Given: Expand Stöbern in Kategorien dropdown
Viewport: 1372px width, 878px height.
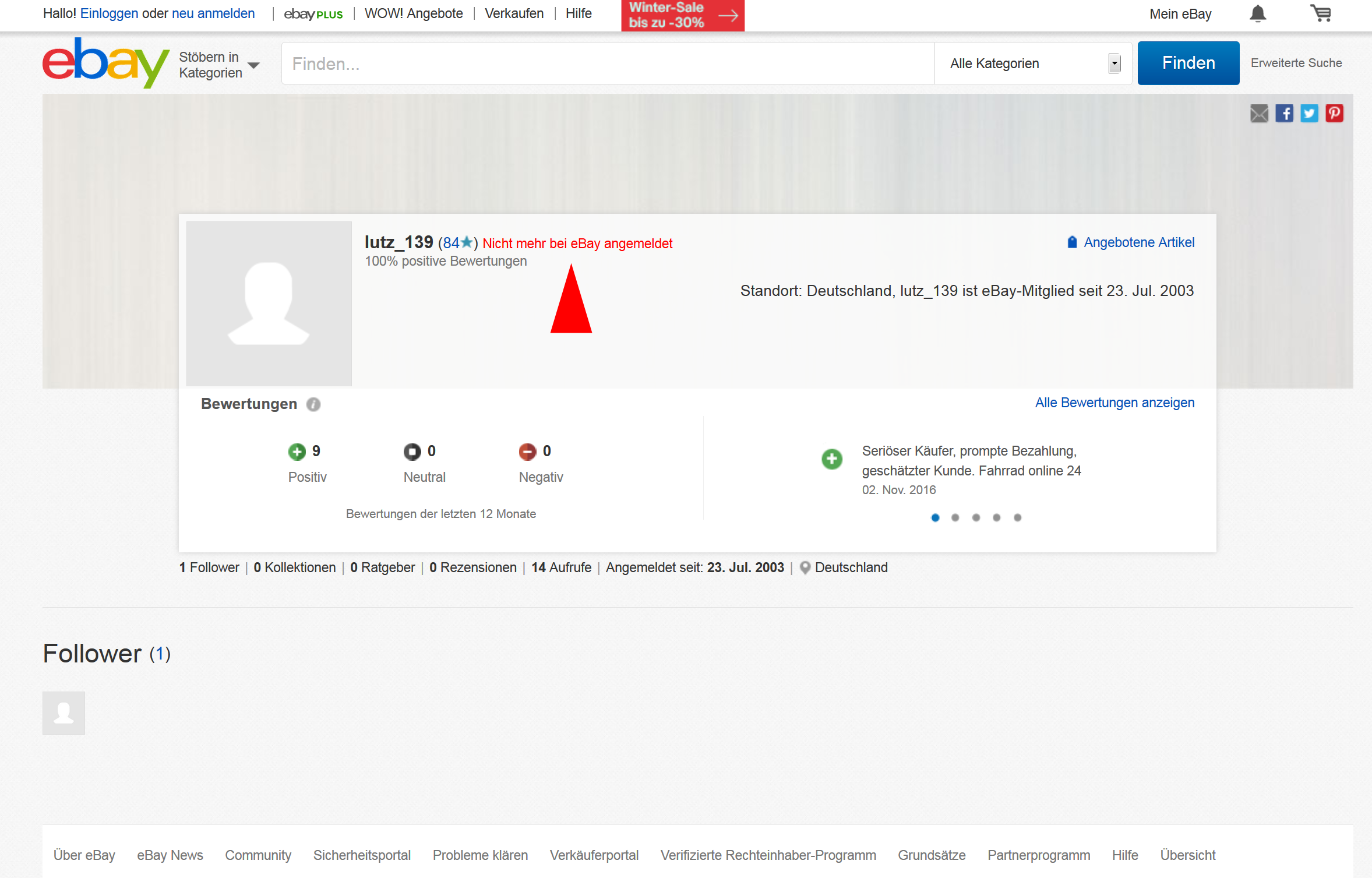Looking at the screenshot, I should pos(219,65).
